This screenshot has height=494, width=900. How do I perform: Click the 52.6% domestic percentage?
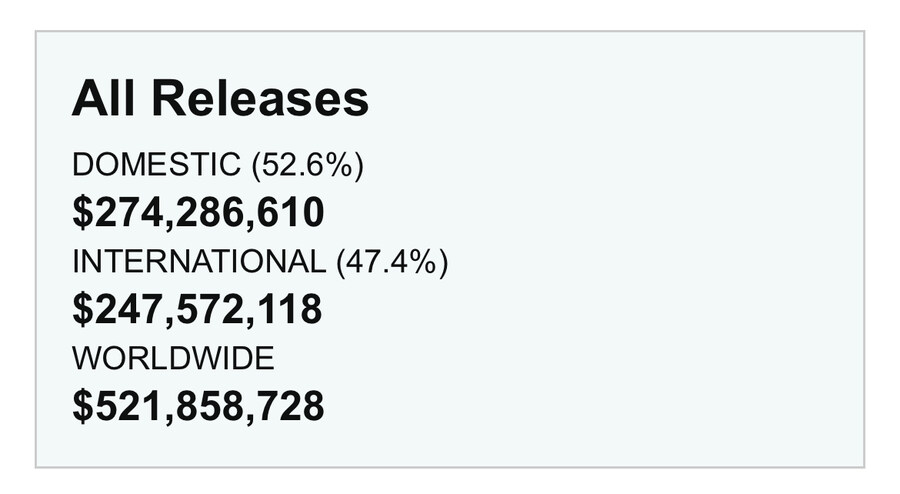(308, 165)
